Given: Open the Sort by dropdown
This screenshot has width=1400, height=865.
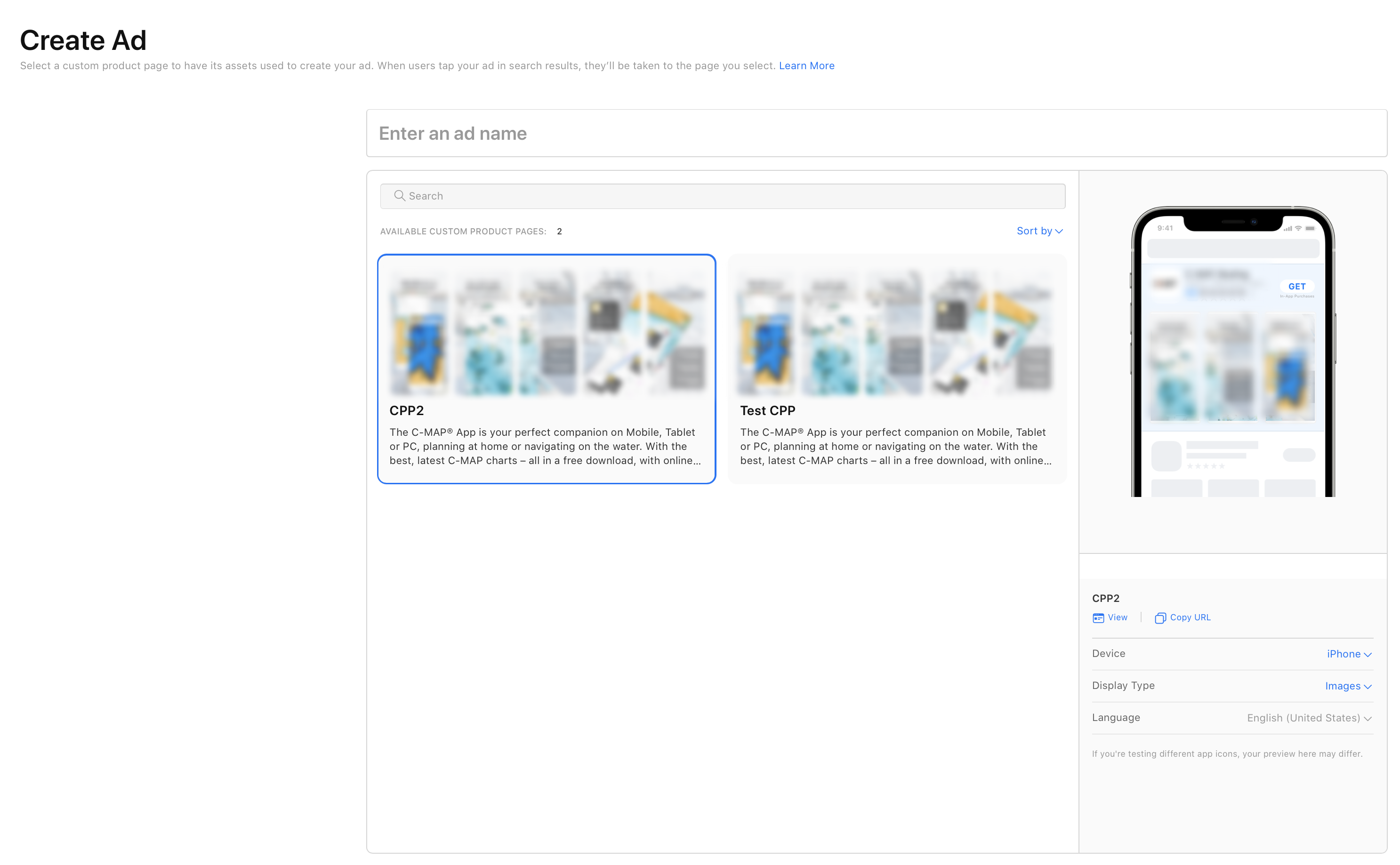Looking at the screenshot, I should tap(1039, 231).
